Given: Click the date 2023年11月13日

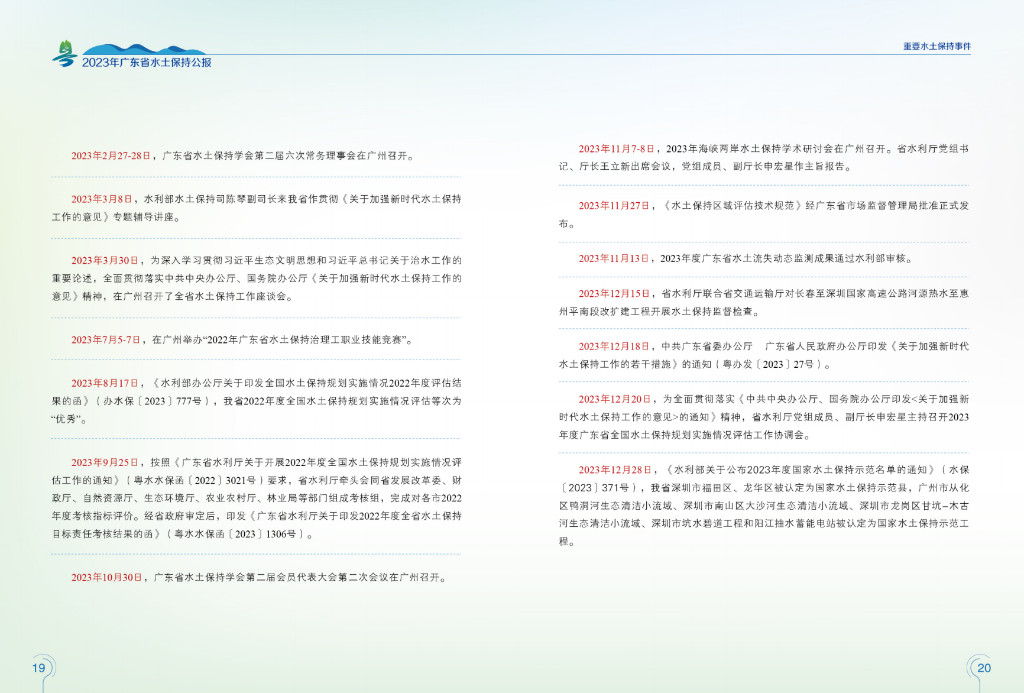Looking at the screenshot, I should pos(614,258).
